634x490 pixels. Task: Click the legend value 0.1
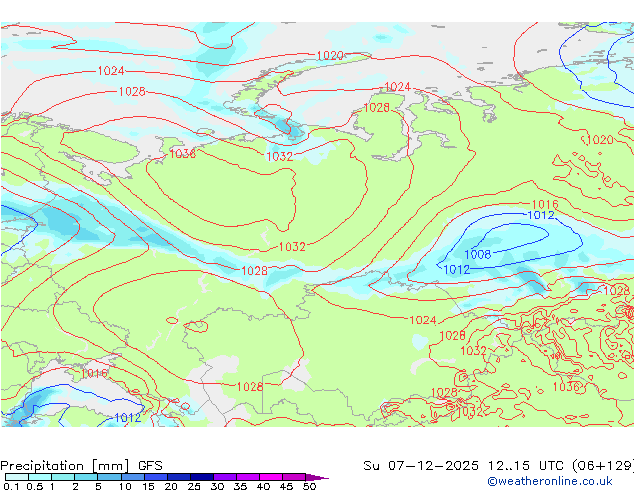[x=9, y=486]
